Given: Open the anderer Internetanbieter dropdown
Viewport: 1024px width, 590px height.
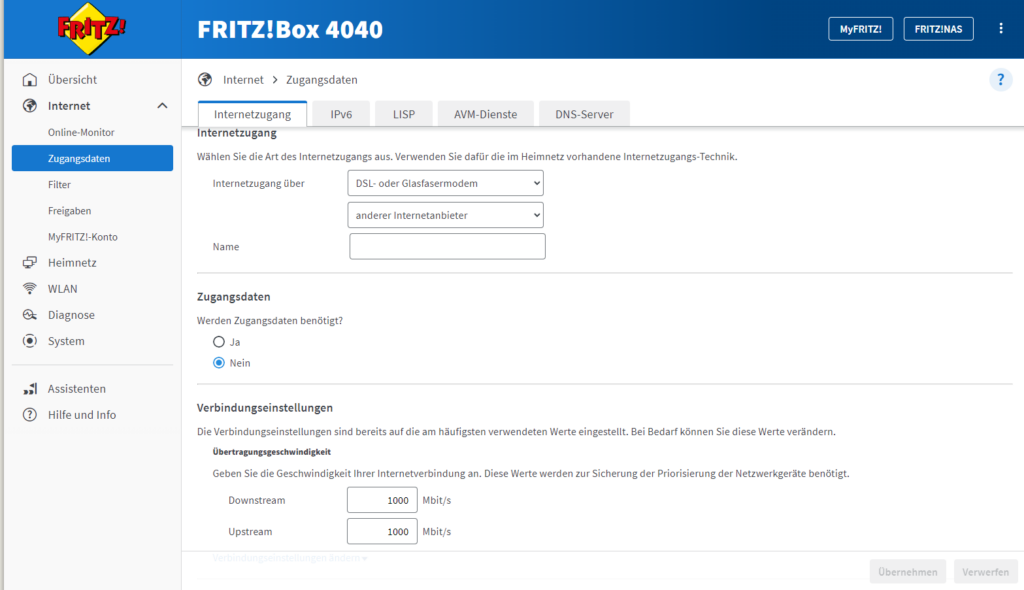Looking at the screenshot, I should [445, 215].
